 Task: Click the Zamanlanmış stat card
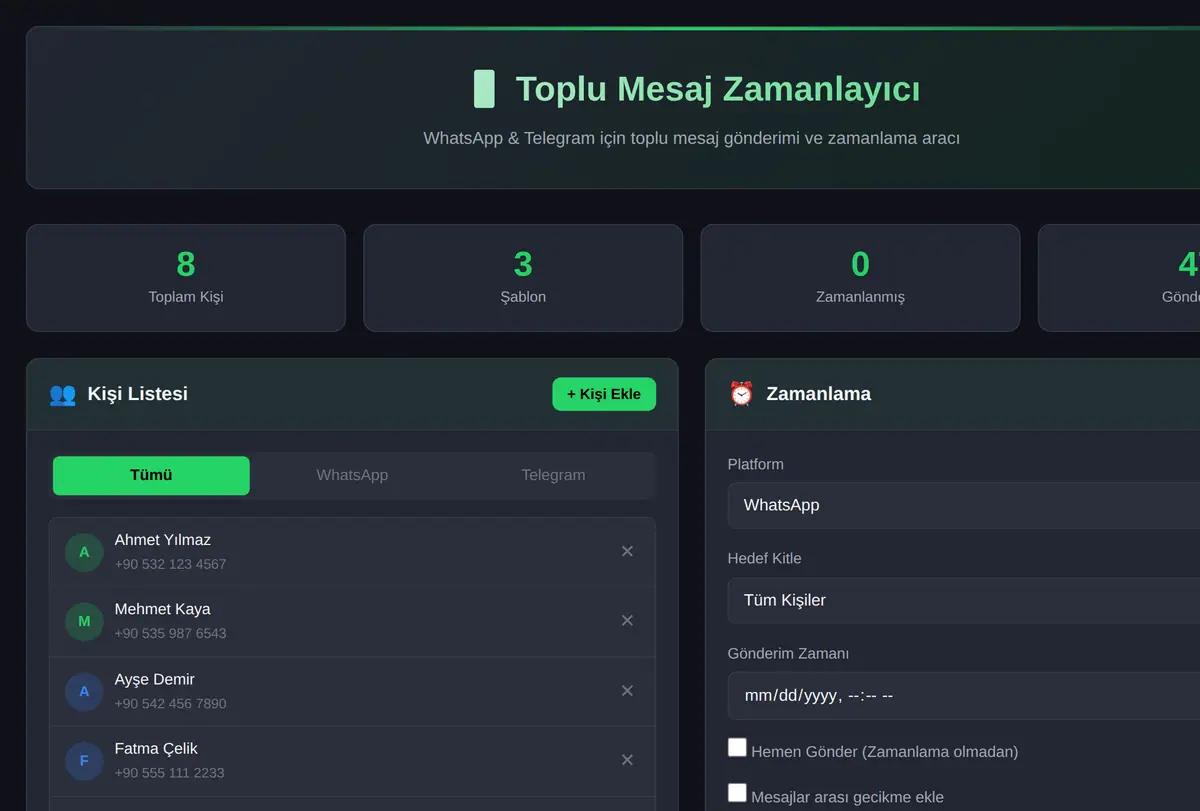[x=860, y=278]
